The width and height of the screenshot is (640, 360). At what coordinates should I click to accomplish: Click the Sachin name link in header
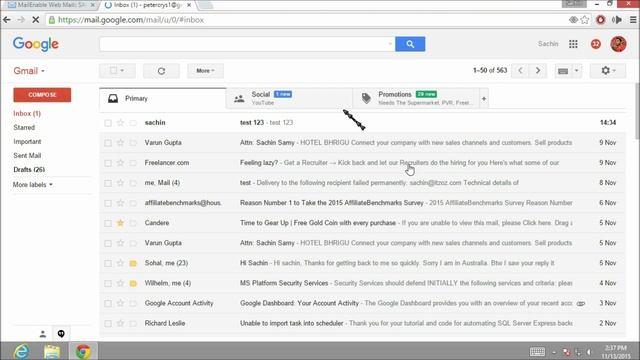(x=548, y=44)
